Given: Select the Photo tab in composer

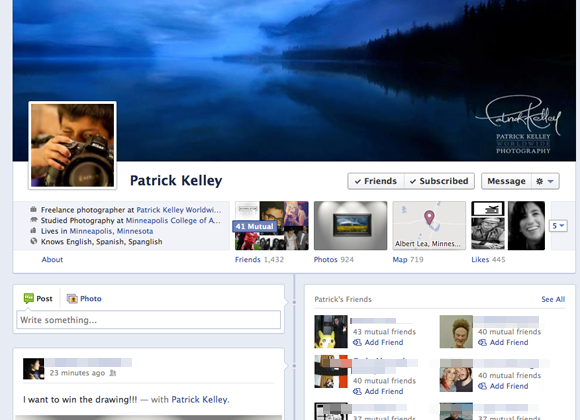Looking at the screenshot, I should click(84, 298).
